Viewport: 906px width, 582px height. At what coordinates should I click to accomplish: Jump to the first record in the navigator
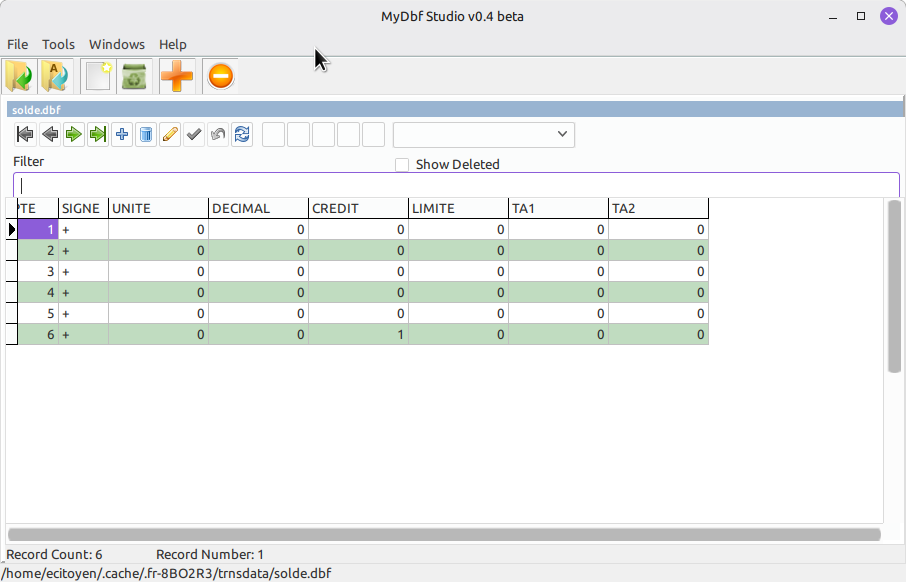(25, 135)
